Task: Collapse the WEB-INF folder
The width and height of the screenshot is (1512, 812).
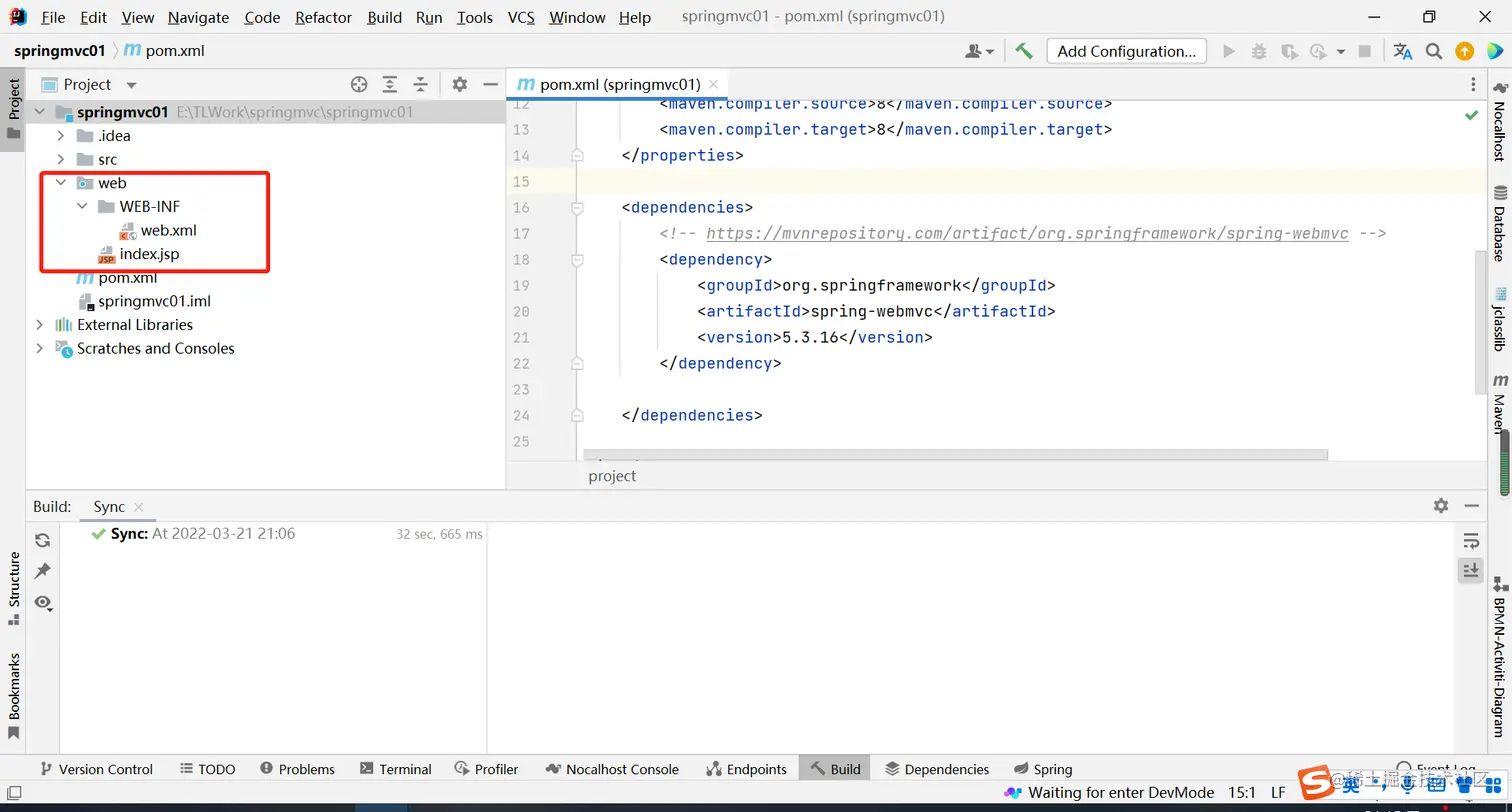Action: 82,206
